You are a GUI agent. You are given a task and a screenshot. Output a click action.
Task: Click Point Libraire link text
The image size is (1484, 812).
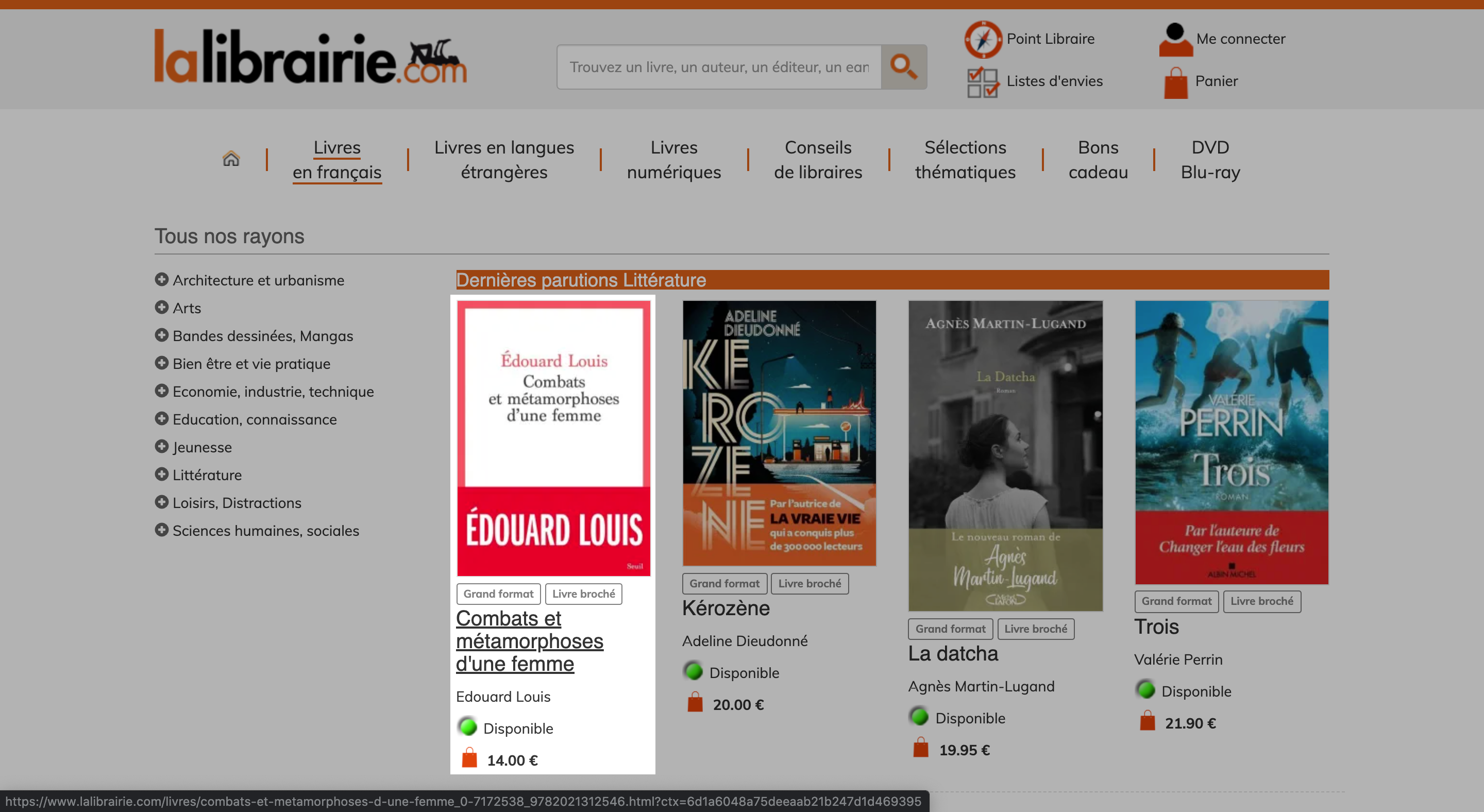(1050, 39)
